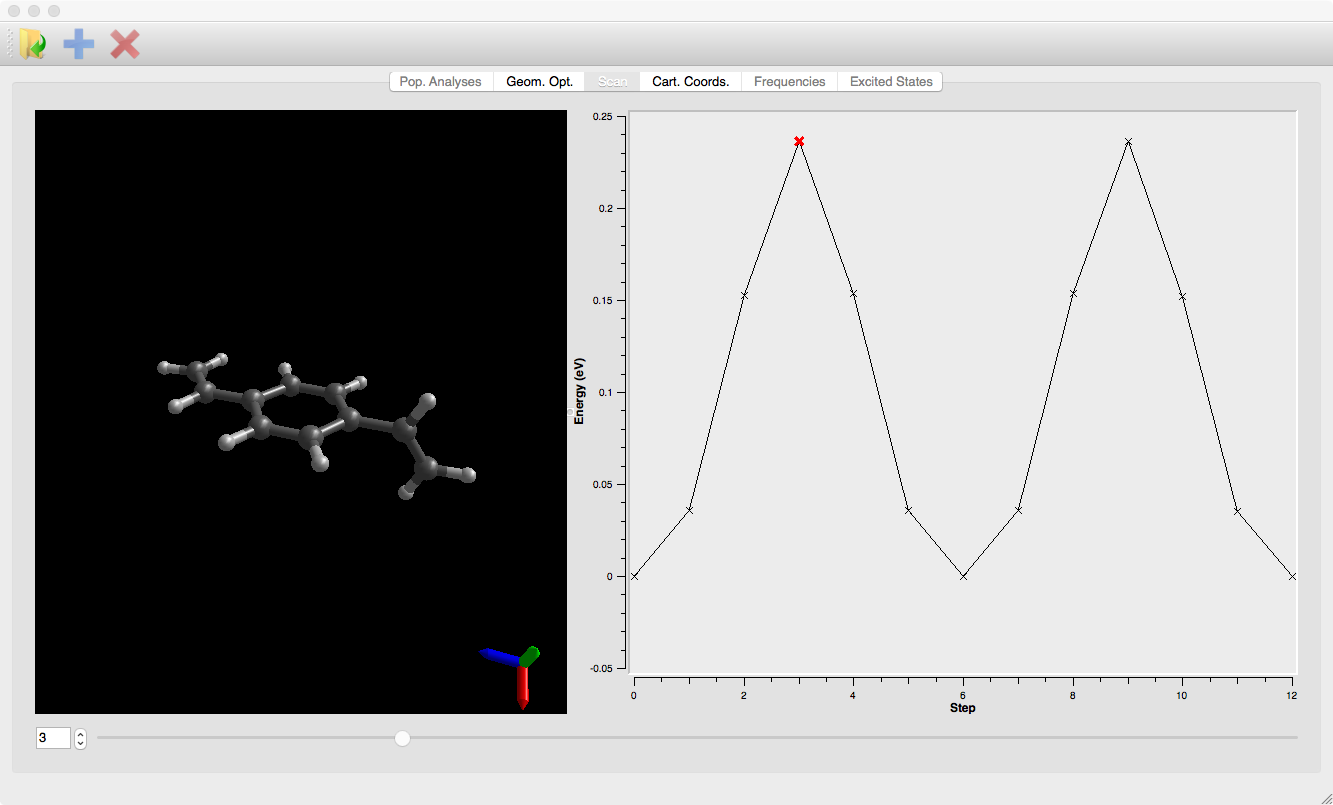Screen dimensions: 1333x805
Task: Decrement step with spin box down arrow
Action: 81,743
